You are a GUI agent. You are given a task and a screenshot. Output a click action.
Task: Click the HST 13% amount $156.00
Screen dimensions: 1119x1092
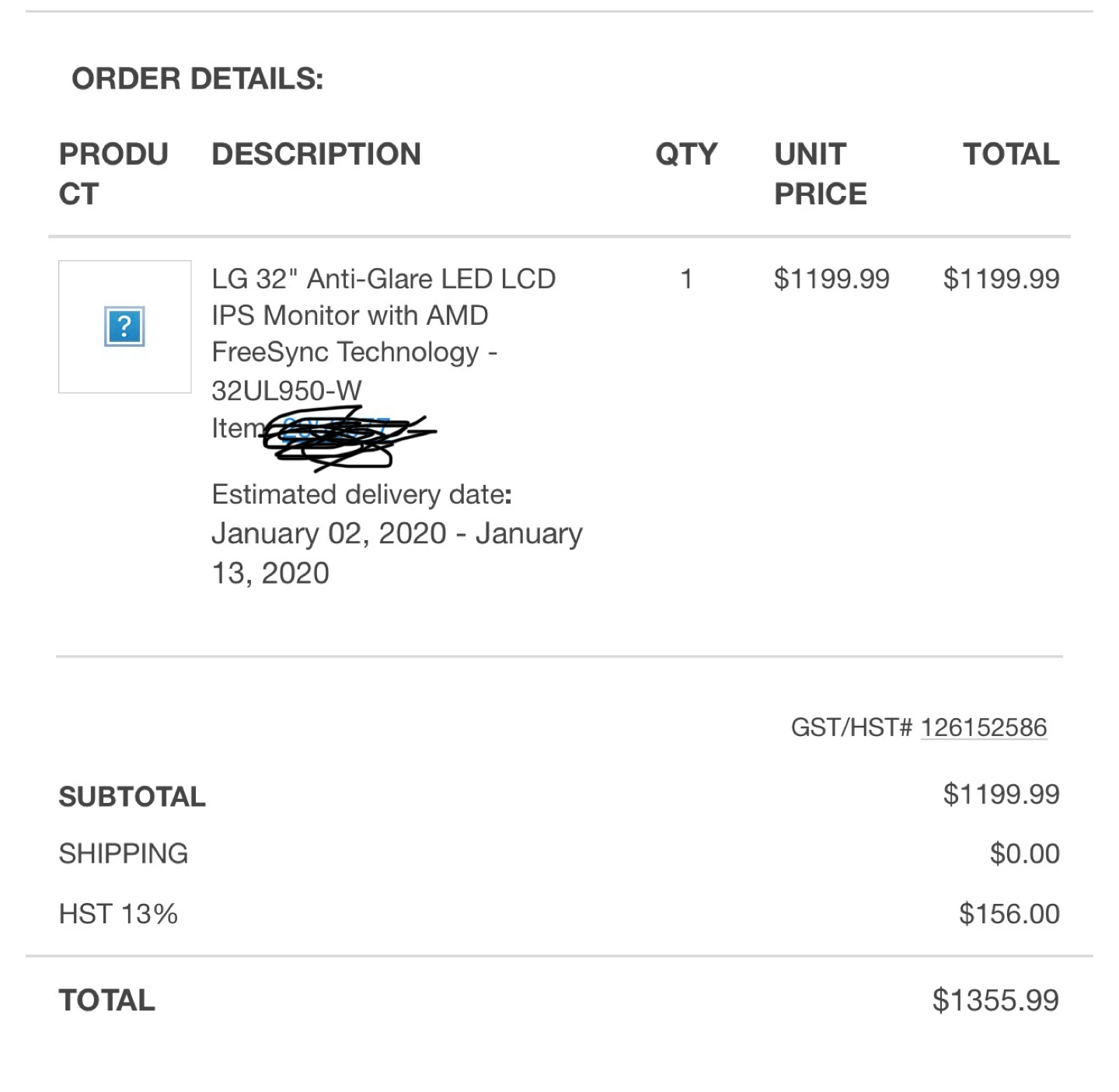1009,913
